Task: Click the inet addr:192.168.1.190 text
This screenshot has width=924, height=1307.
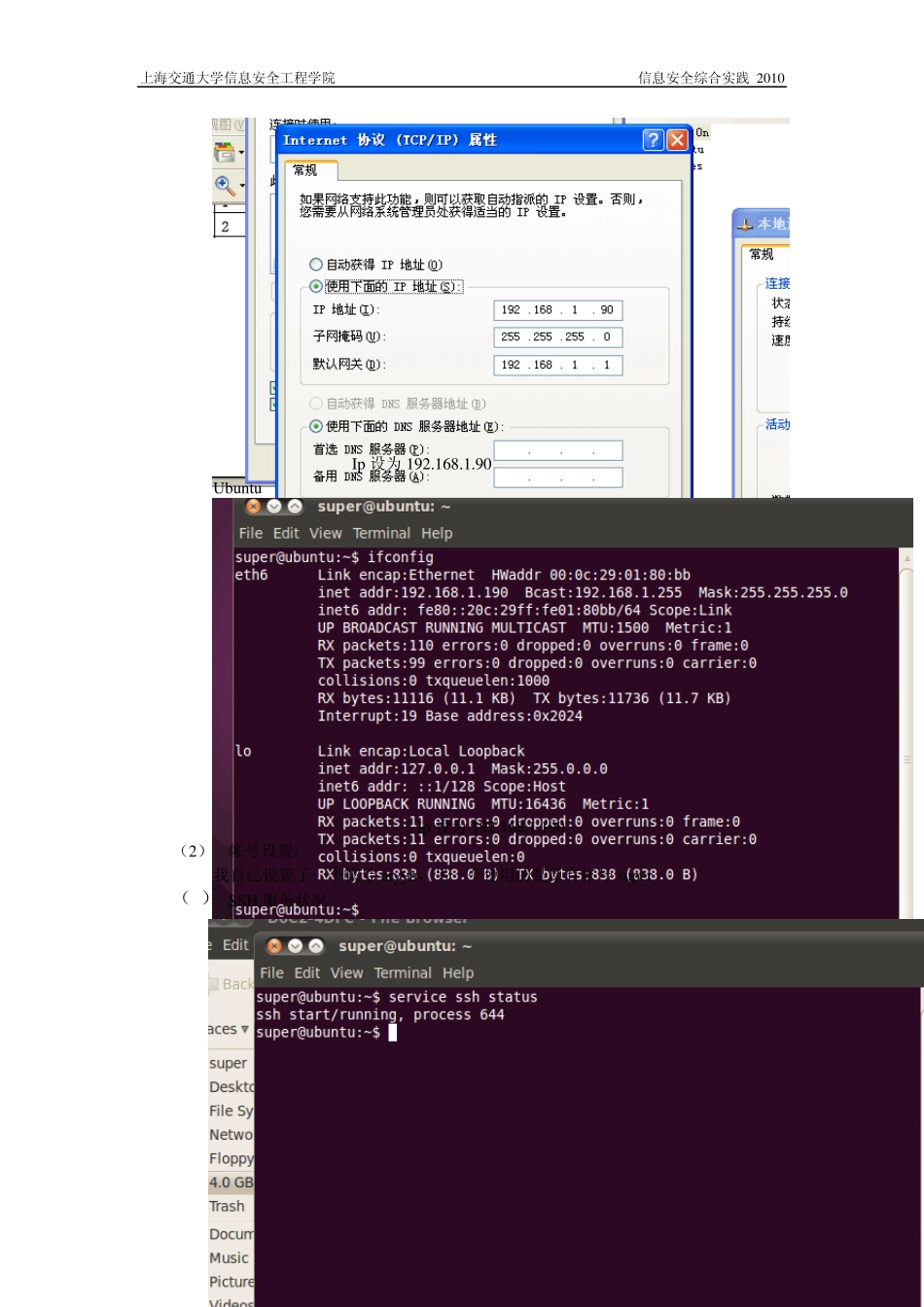Action: tap(413, 593)
